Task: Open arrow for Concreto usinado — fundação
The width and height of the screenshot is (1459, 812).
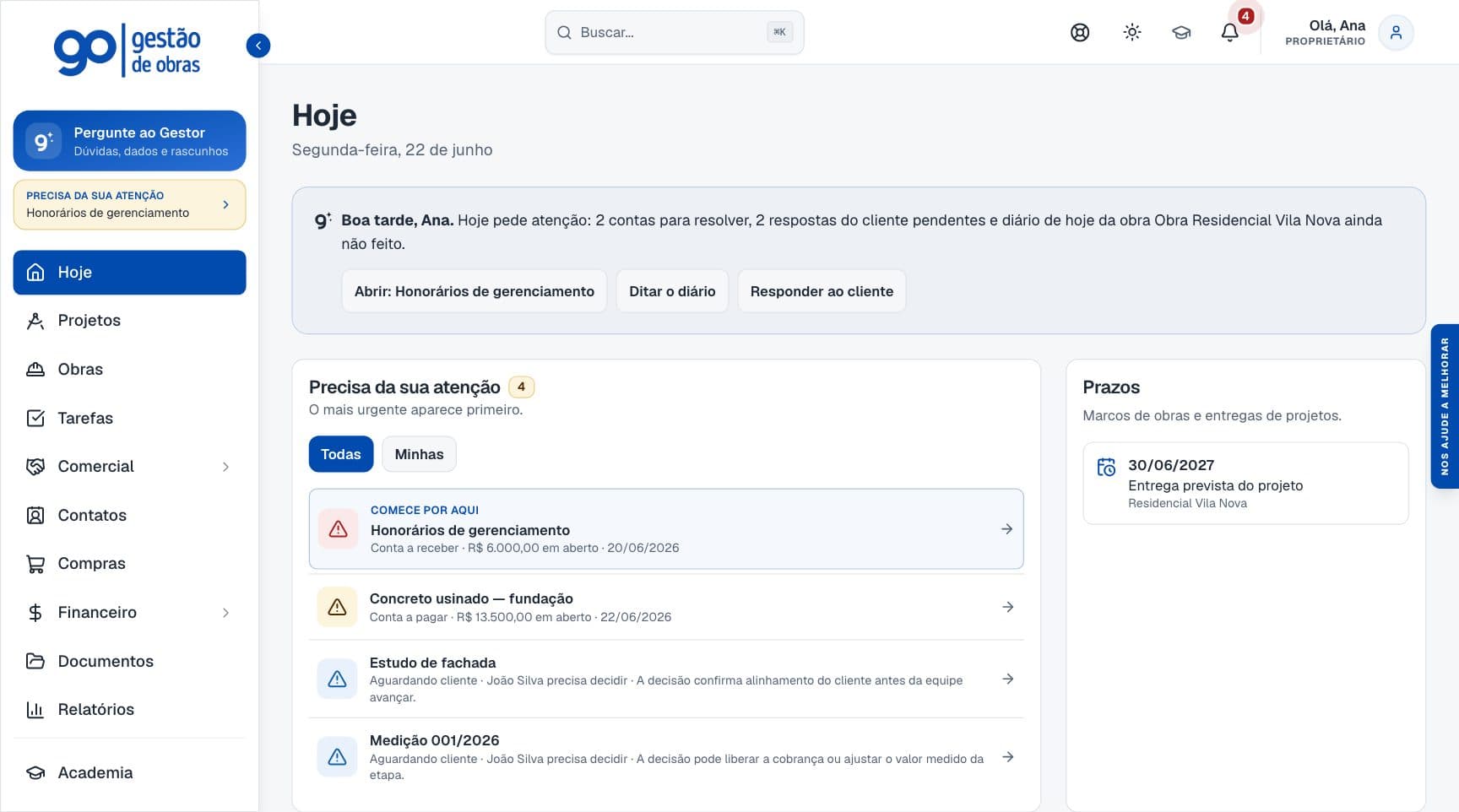Action: [1007, 607]
